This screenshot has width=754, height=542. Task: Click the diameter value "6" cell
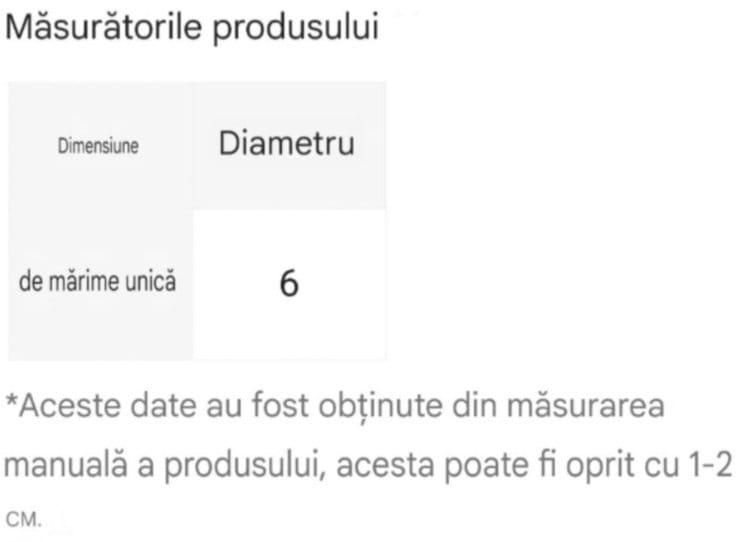[288, 285]
